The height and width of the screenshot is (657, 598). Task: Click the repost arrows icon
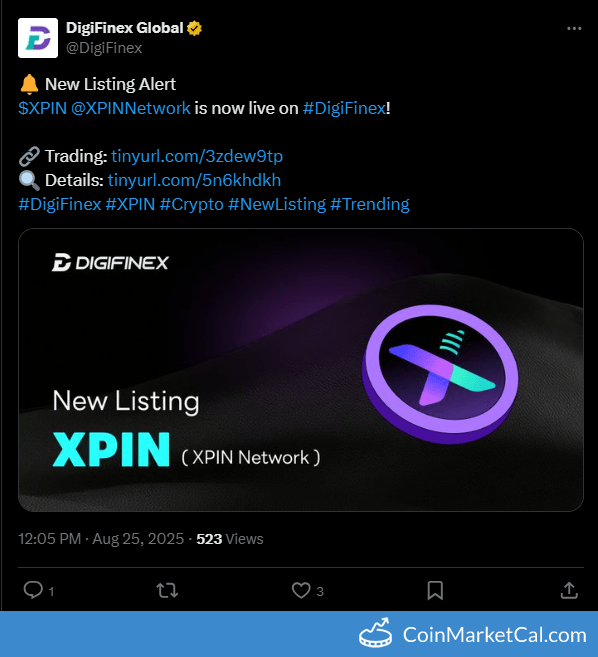pos(167,590)
